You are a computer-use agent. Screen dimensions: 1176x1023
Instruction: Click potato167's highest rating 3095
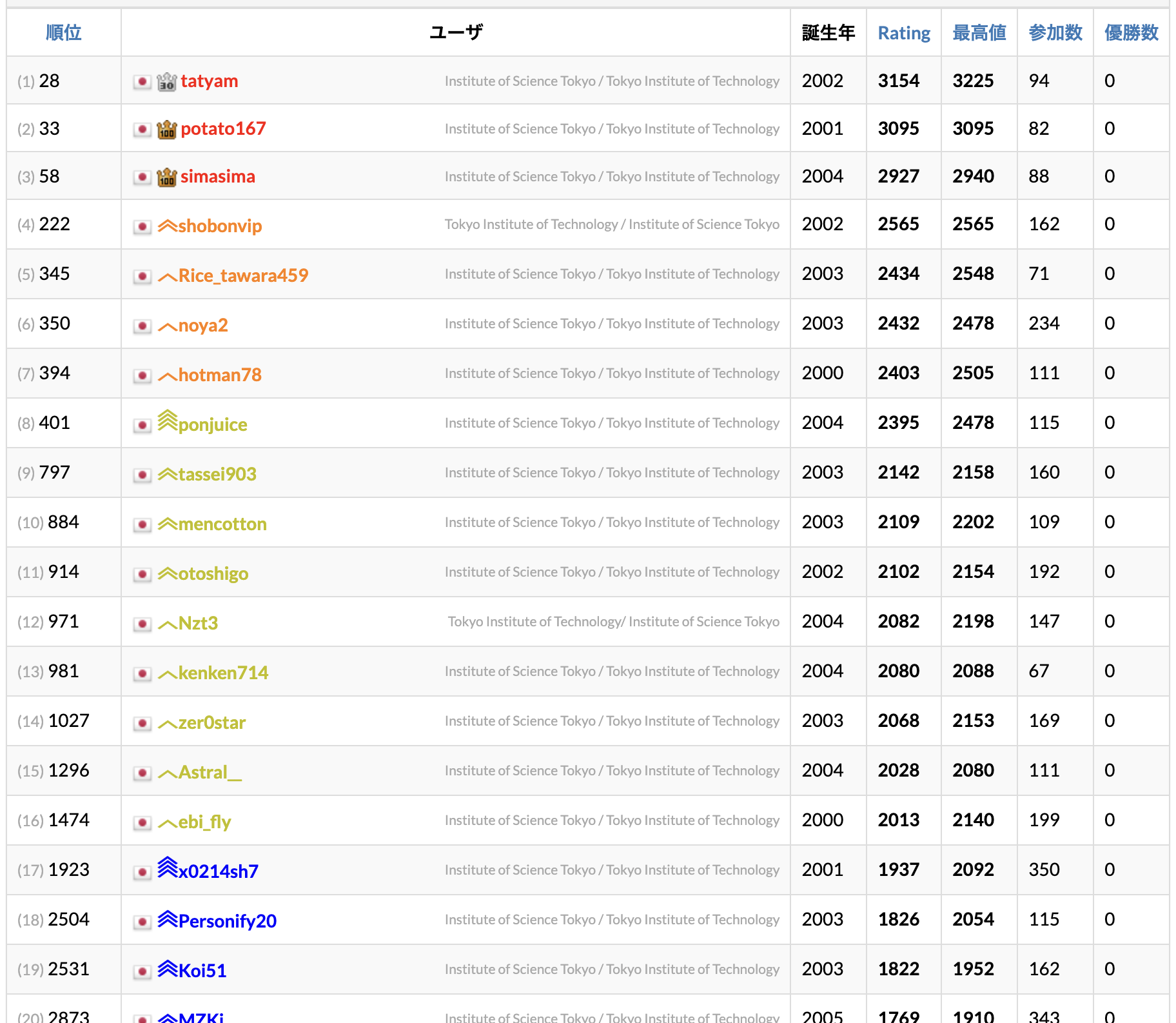[x=973, y=129]
